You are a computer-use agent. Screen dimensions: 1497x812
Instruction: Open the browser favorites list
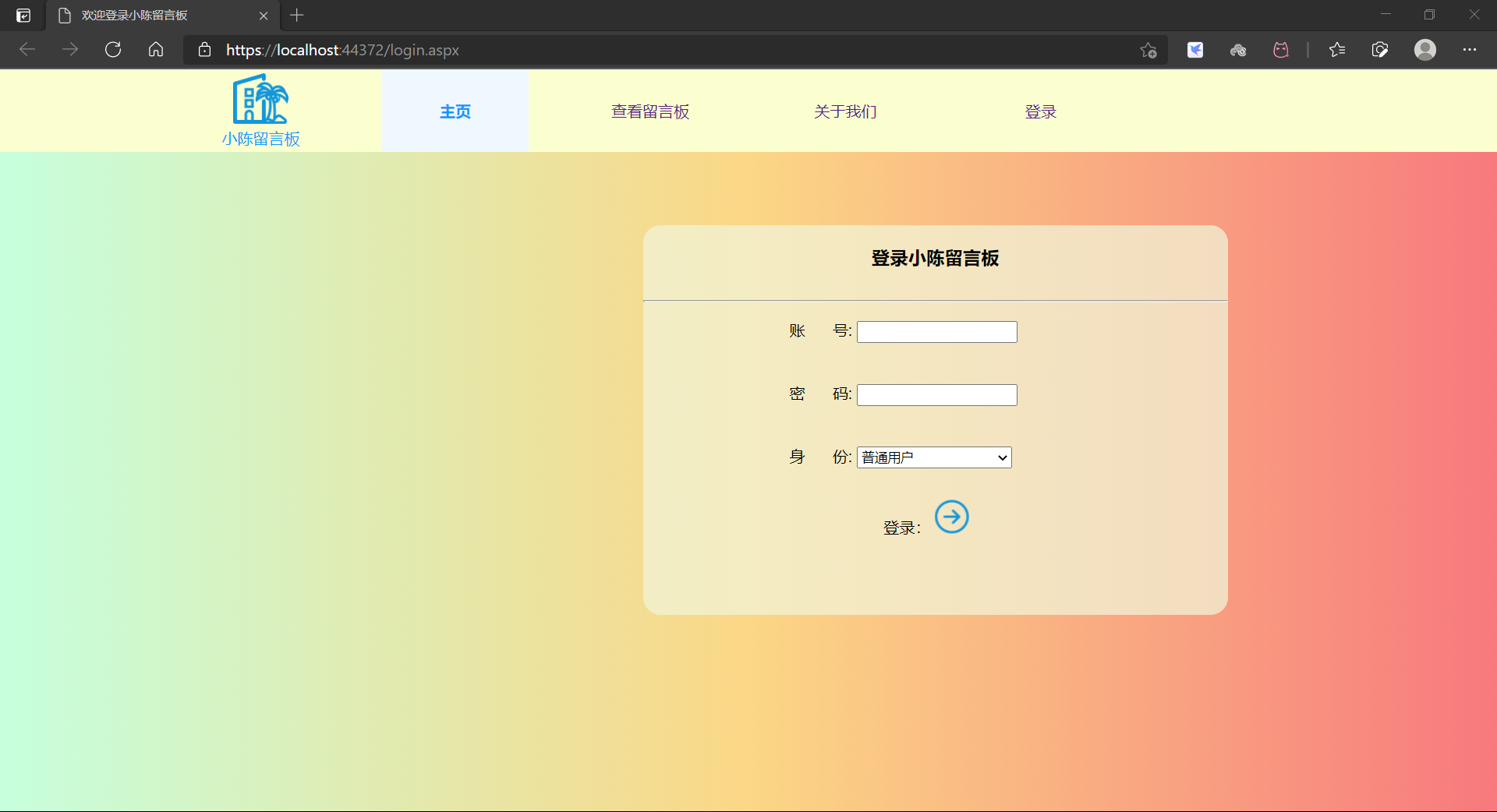click(x=1336, y=50)
